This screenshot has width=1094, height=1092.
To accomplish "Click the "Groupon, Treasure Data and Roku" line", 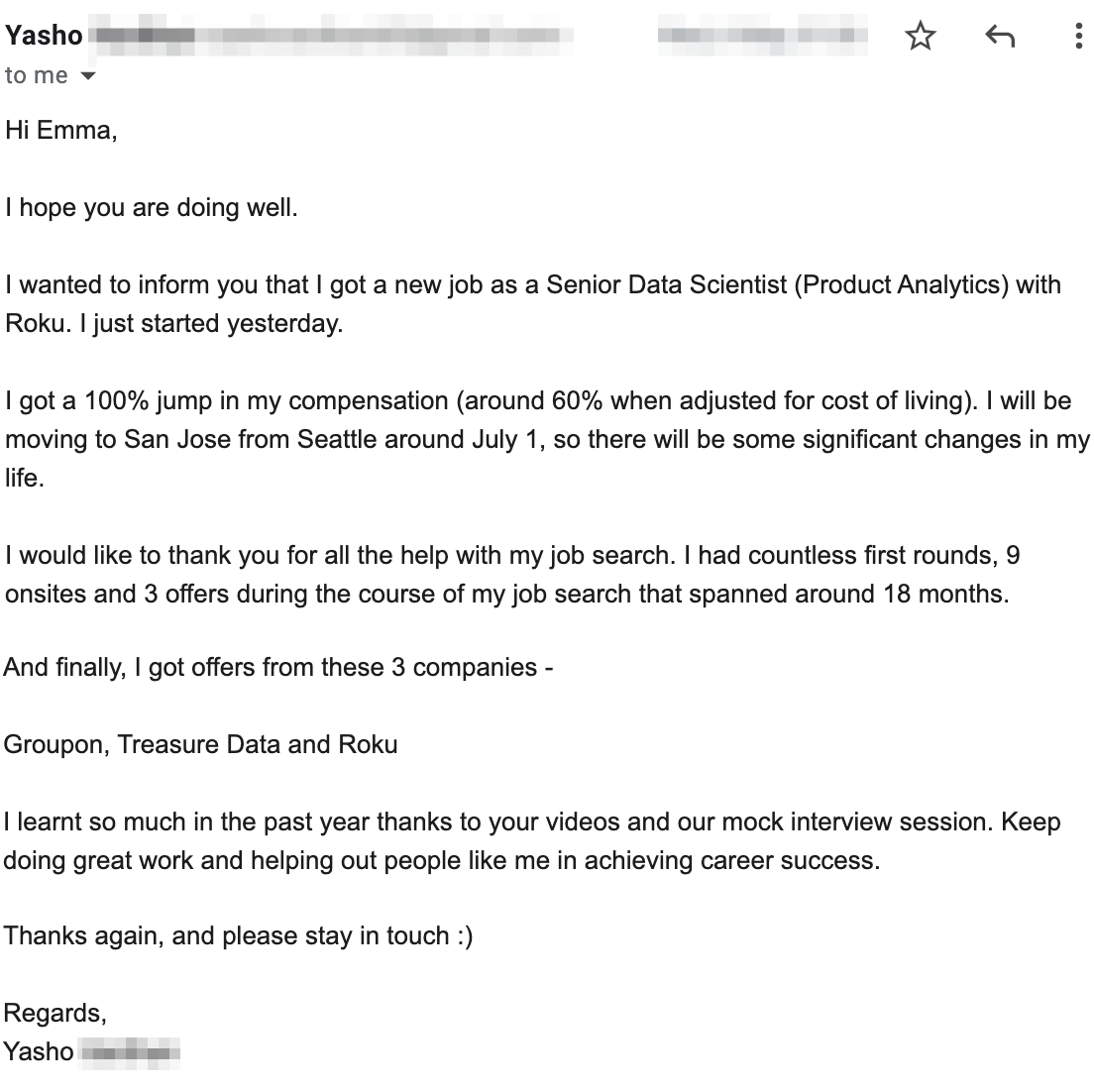I will click(200, 744).
